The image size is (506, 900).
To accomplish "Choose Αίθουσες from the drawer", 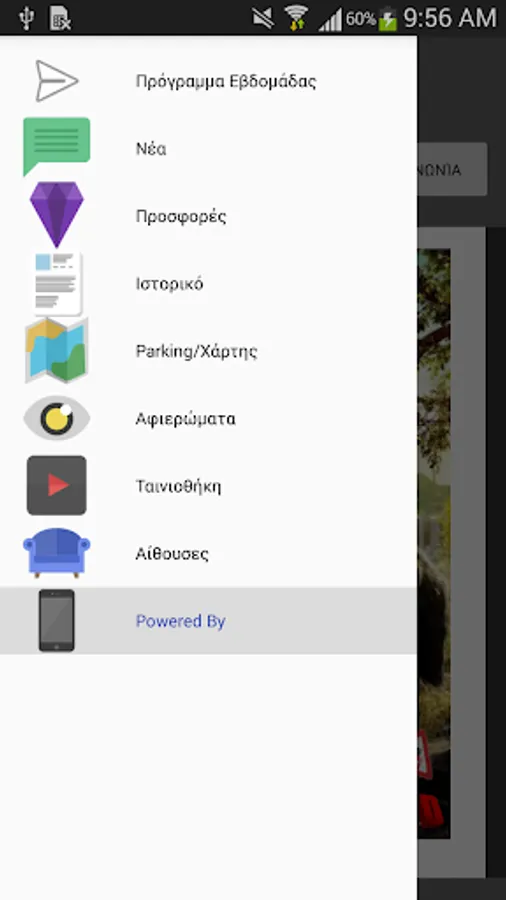I will click(208, 553).
